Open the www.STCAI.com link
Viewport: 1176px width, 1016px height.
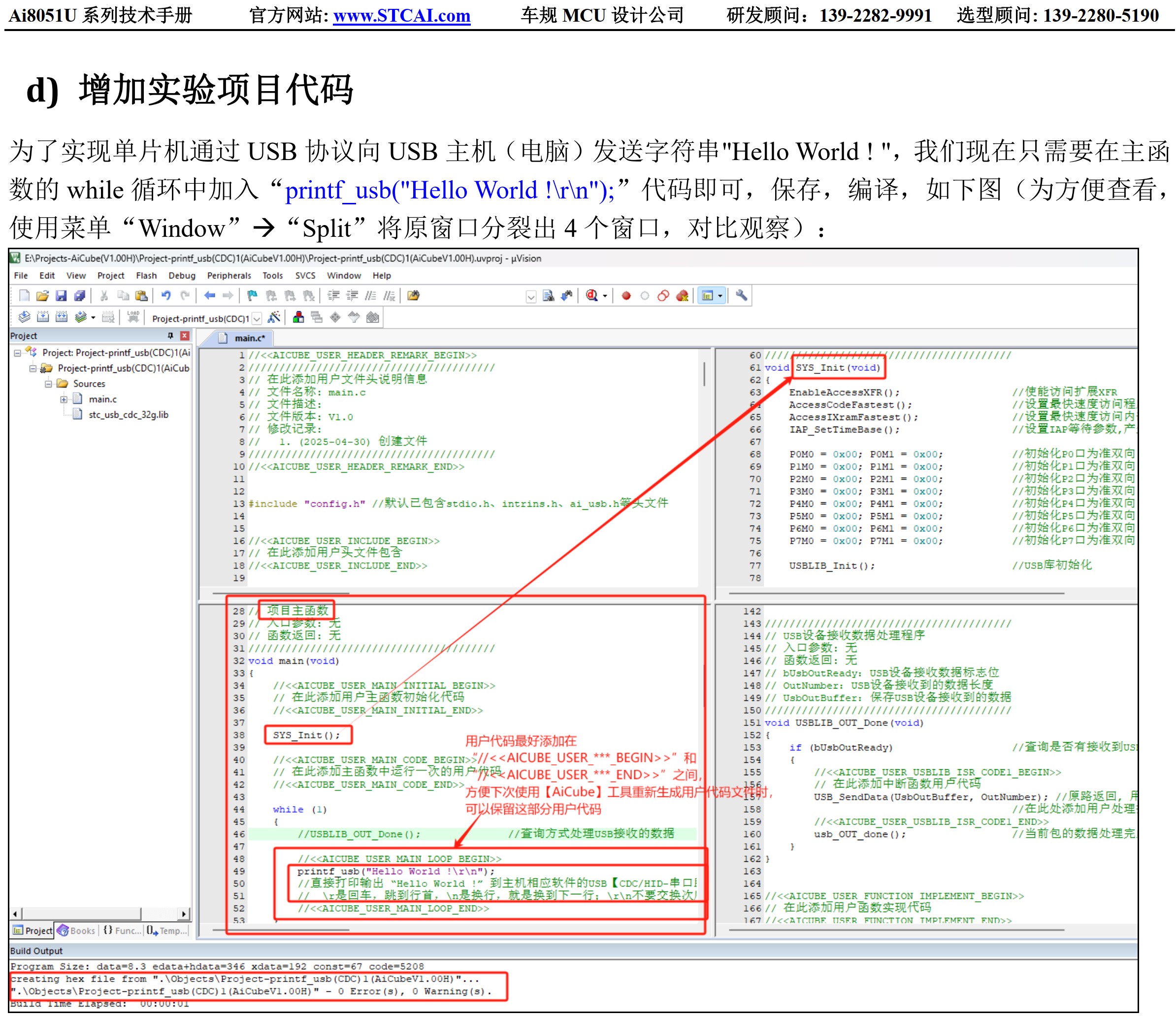[x=402, y=15]
